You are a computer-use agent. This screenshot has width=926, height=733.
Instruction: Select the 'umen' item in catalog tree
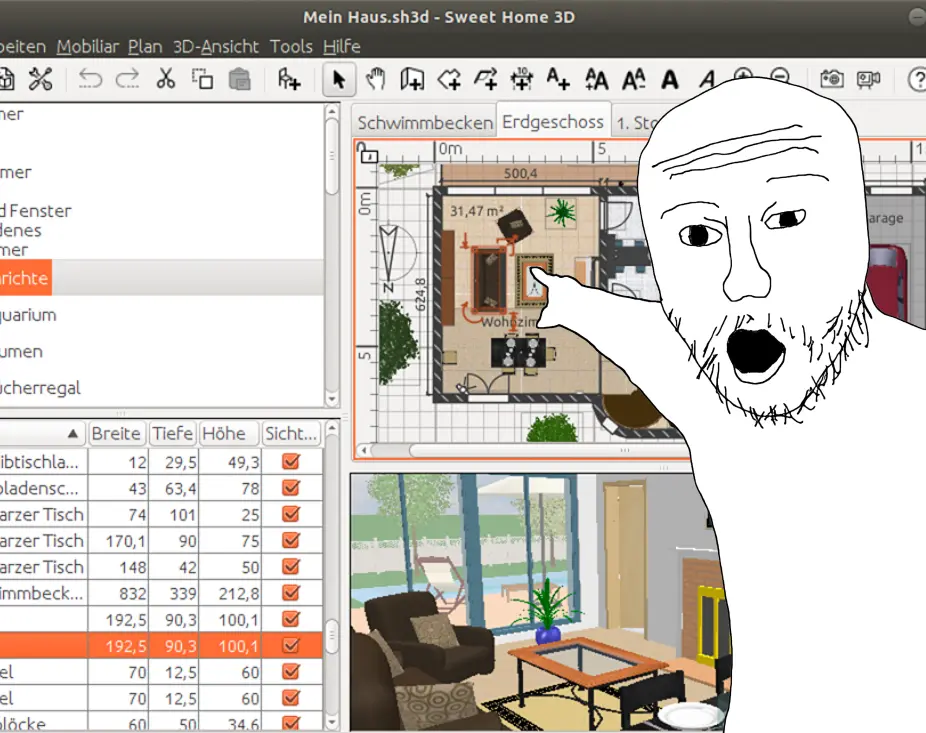(21, 351)
